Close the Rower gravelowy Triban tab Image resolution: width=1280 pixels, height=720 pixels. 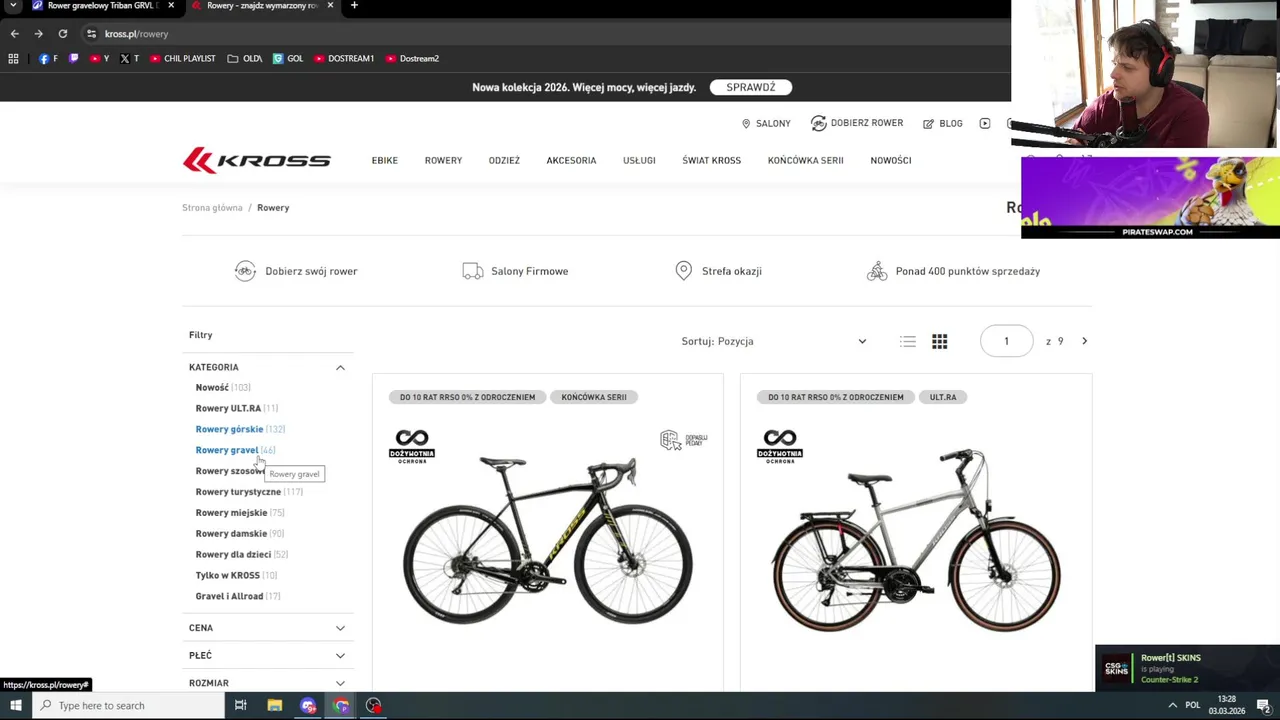(x=171, y=6)
